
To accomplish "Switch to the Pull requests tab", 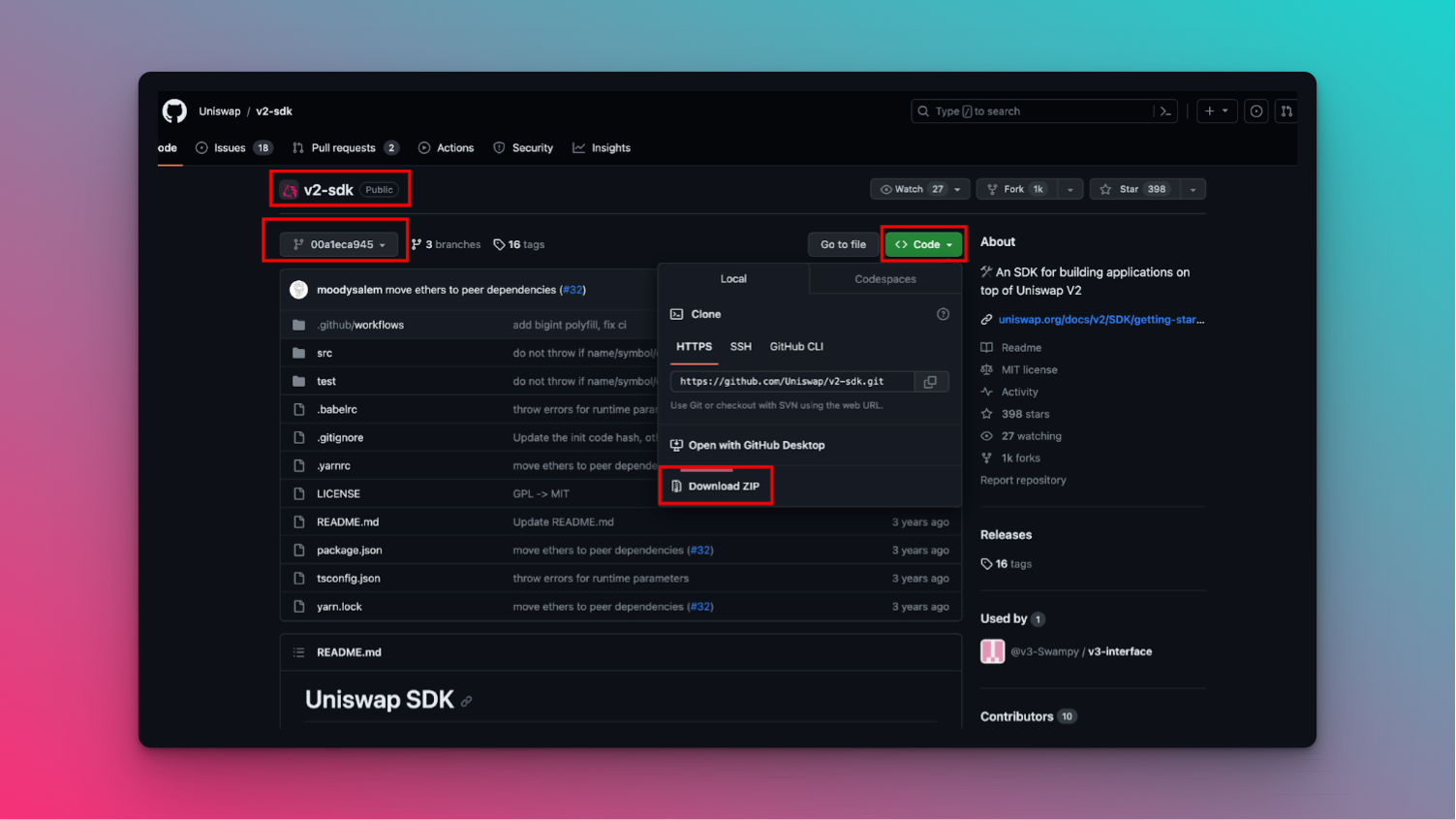I will (x=345, y=148).
